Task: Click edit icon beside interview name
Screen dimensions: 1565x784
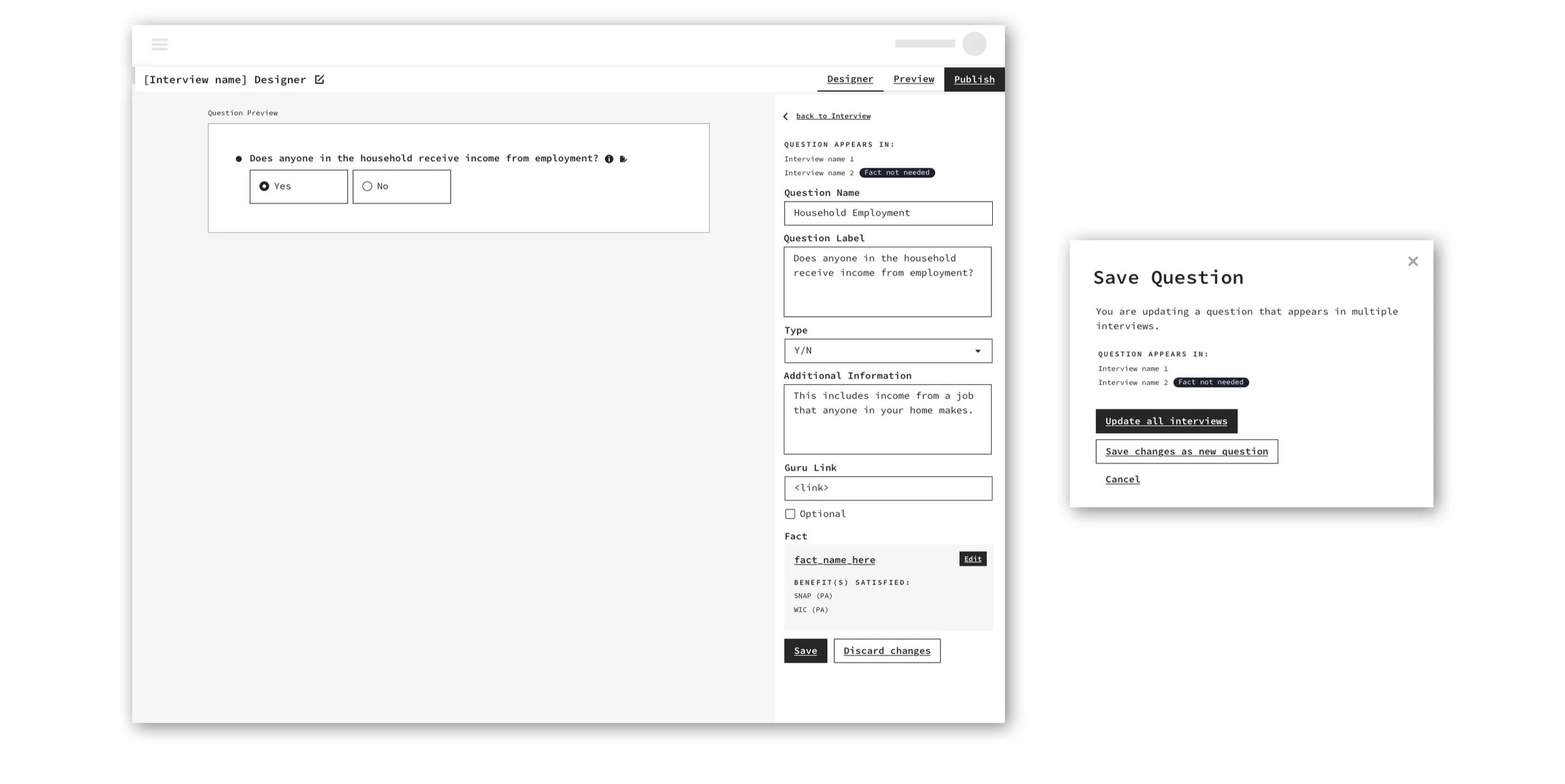Action: tap(319, 79)
